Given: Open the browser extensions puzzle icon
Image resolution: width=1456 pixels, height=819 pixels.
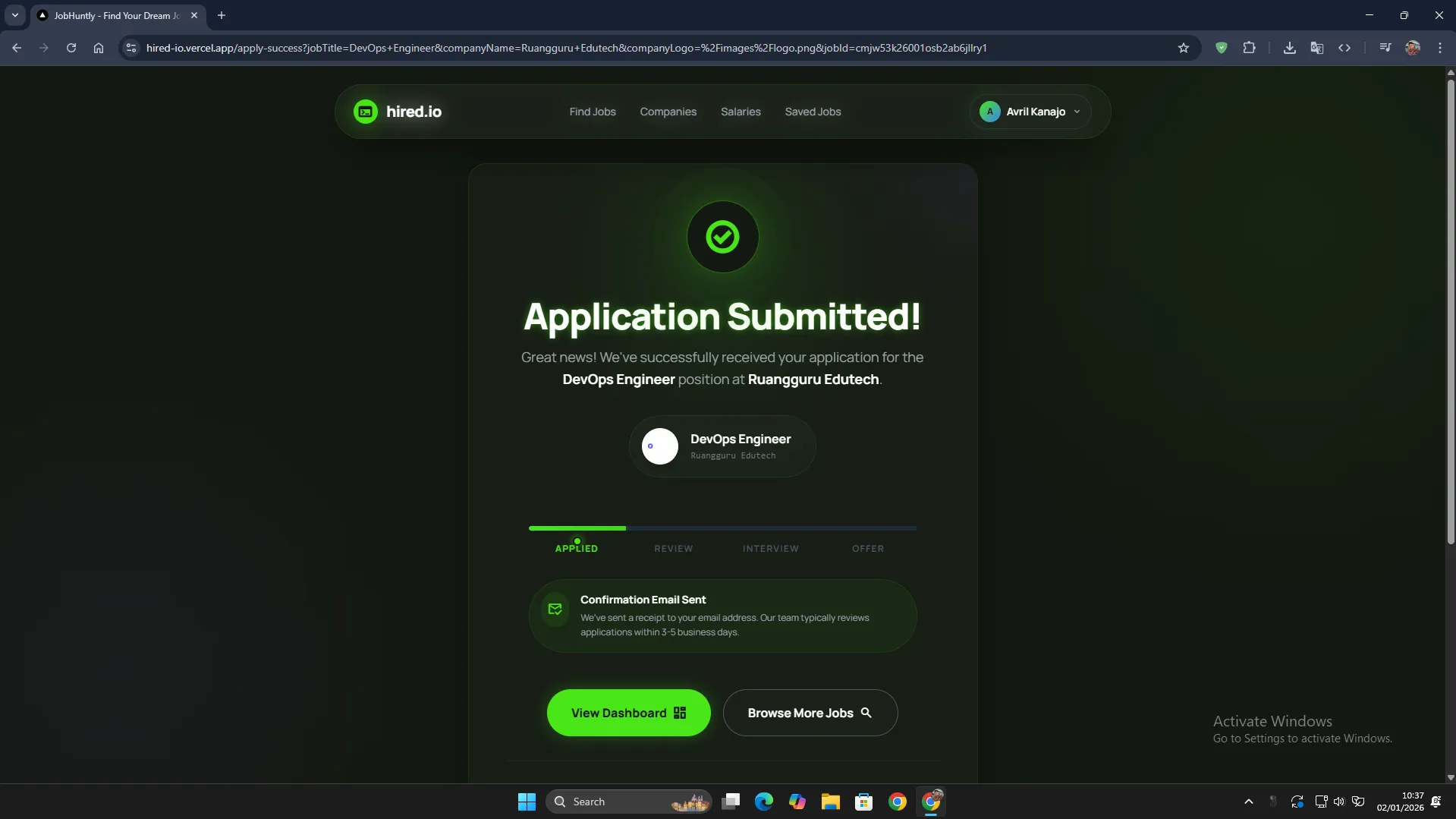Looking at the screenshot, I should click(1249, 48).
